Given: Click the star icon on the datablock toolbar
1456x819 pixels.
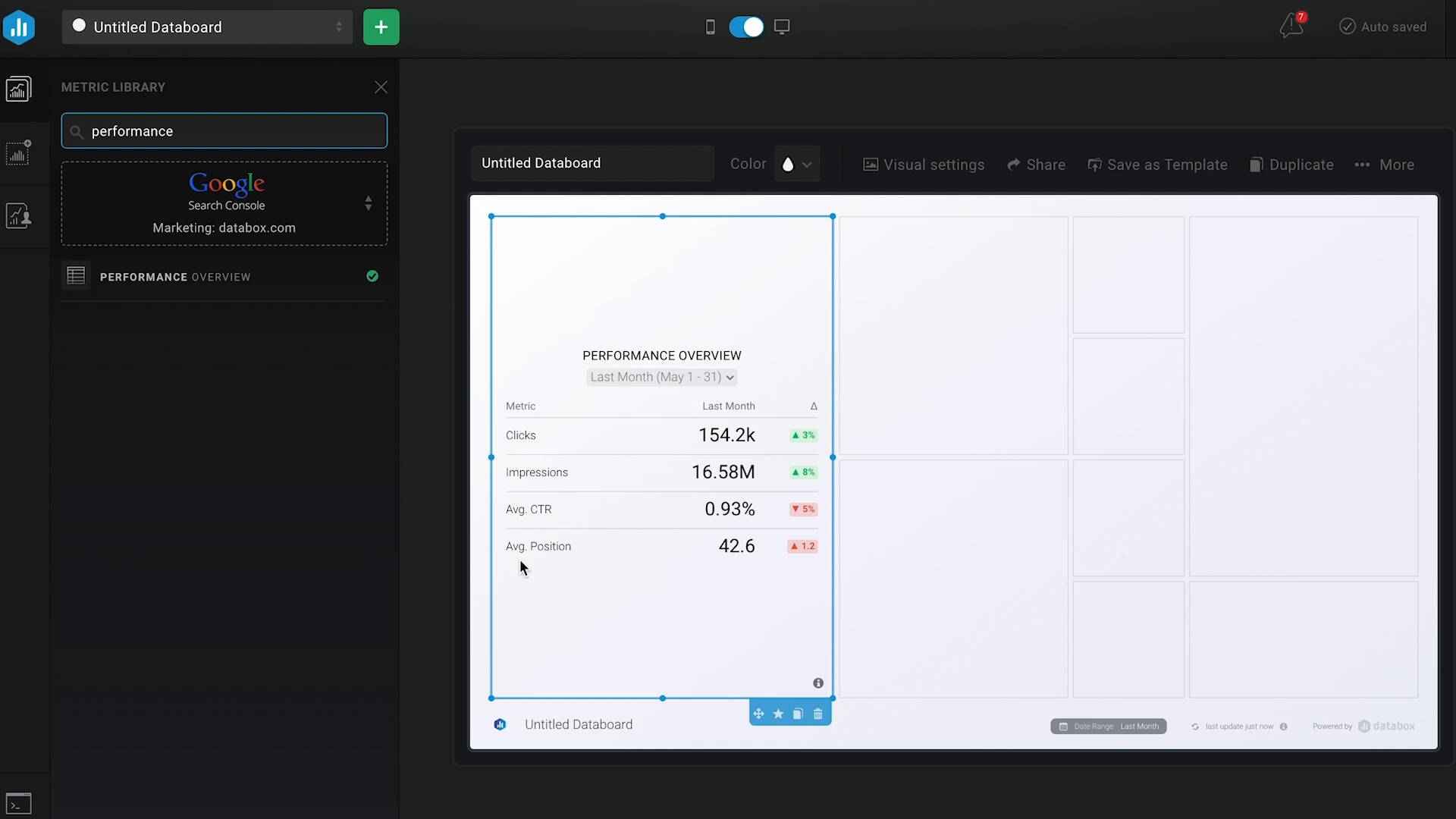Looking at the screenshot, I should tap(778, 714).
